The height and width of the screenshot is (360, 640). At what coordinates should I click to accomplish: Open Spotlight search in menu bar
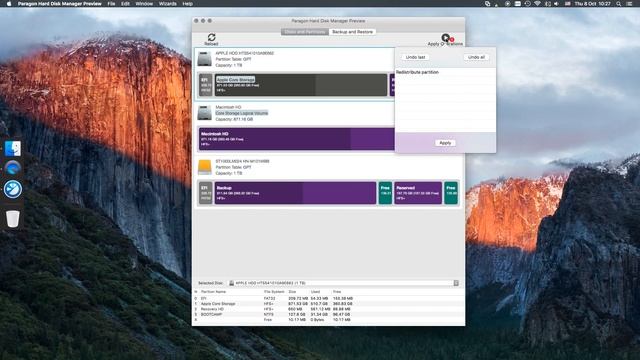pyautogui.click(x=619, y=4)
